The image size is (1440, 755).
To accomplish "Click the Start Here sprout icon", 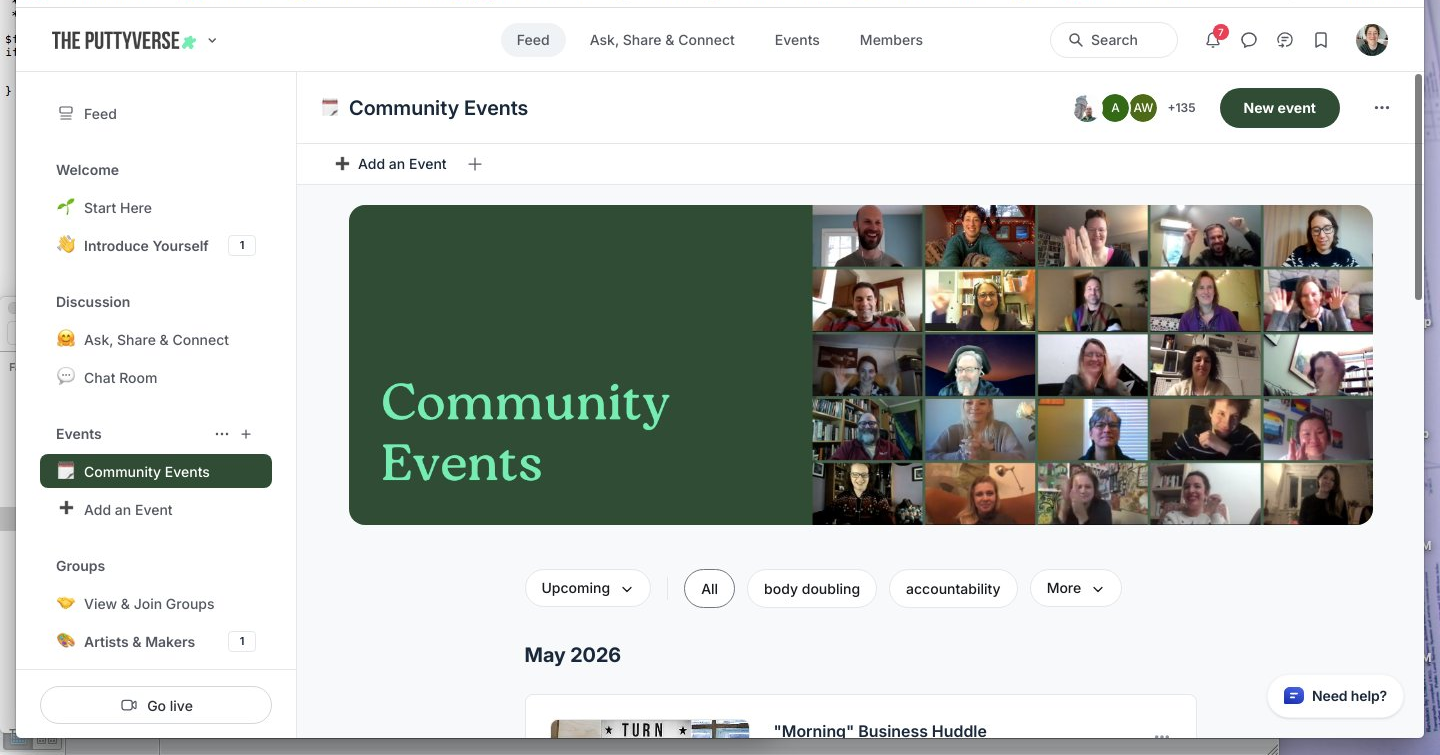I will point(66,207).
